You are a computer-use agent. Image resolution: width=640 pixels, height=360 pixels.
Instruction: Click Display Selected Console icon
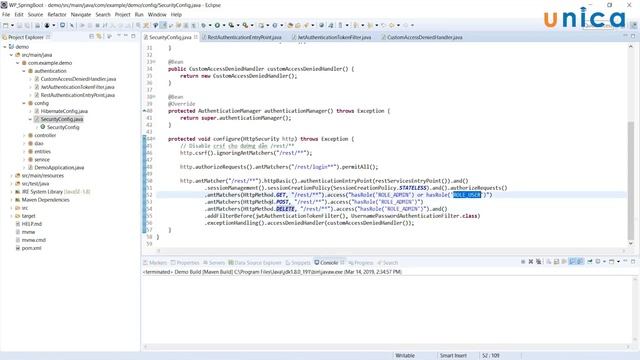point(598,262)
